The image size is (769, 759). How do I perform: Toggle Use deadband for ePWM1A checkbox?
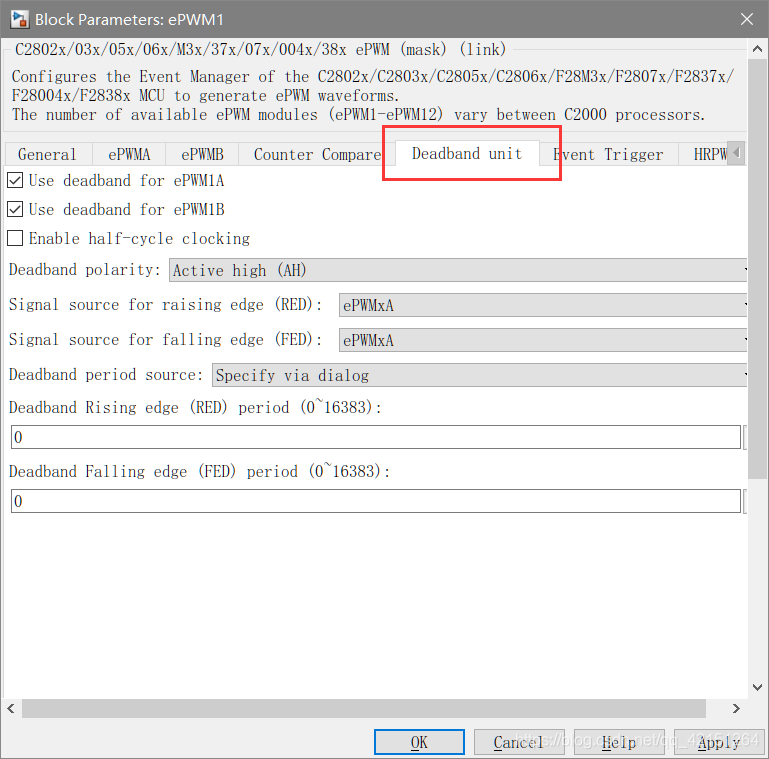15,180
